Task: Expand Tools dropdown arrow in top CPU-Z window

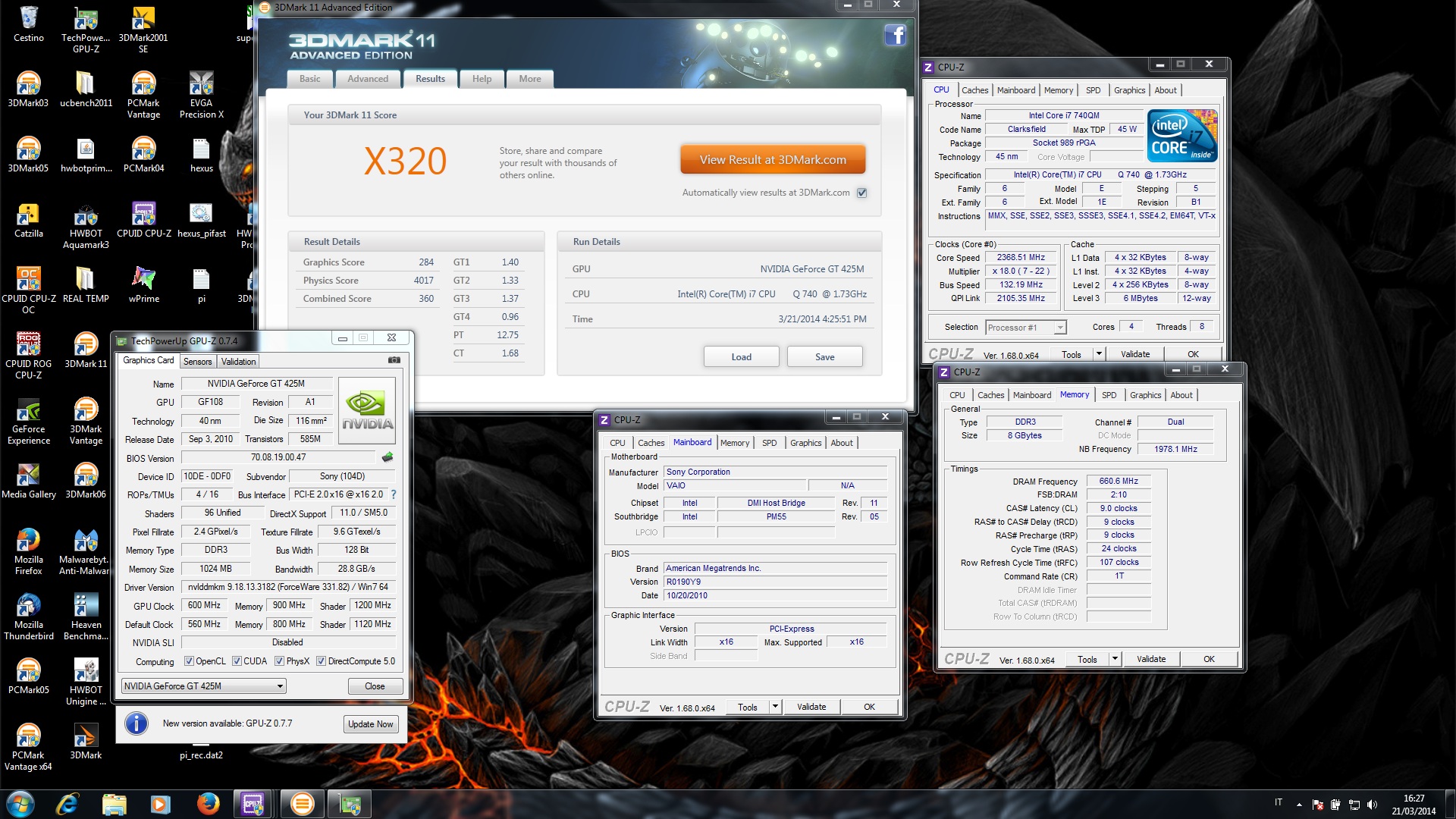Action: (1098, 354)
